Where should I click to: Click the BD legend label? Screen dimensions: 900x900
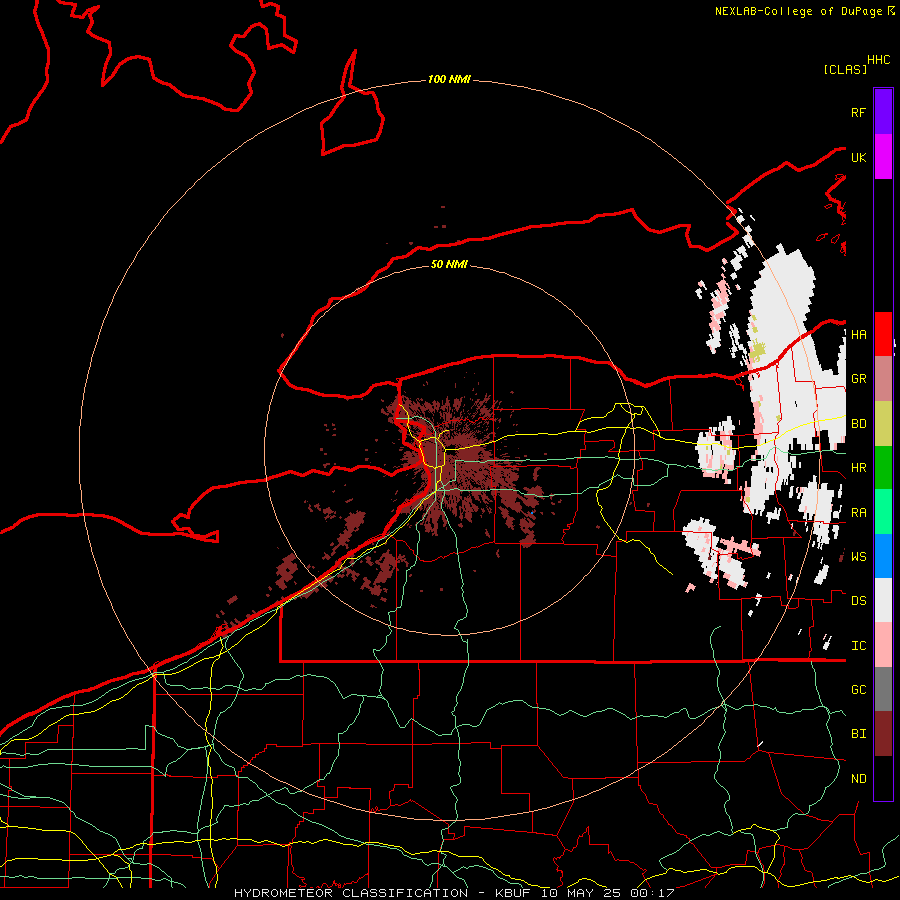859,424
